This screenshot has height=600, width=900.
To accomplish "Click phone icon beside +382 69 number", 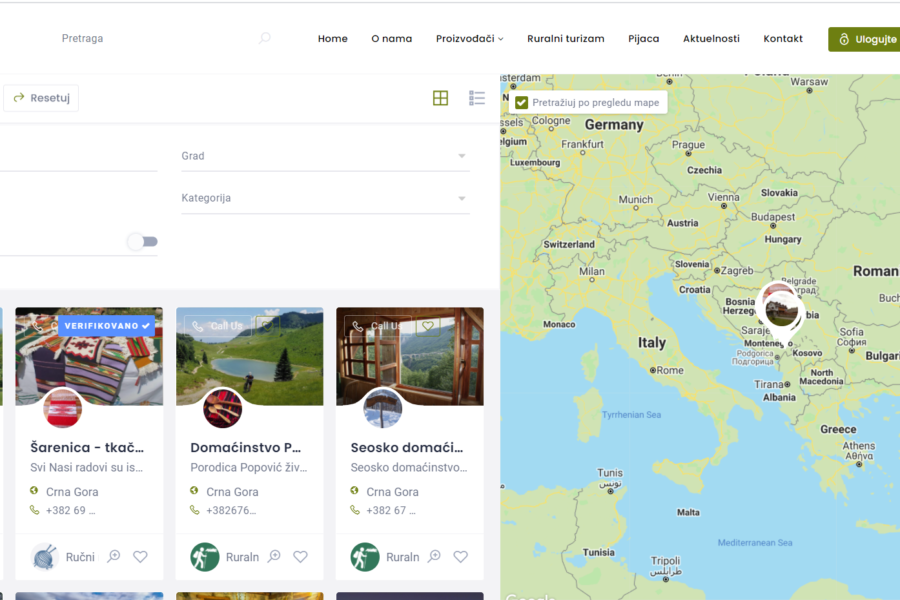I will coord(34,510).
